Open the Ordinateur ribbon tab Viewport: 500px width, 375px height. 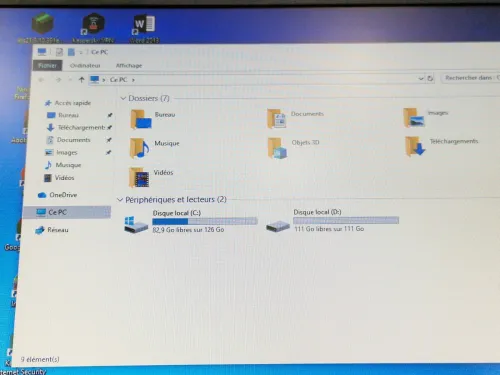[85, 65]
